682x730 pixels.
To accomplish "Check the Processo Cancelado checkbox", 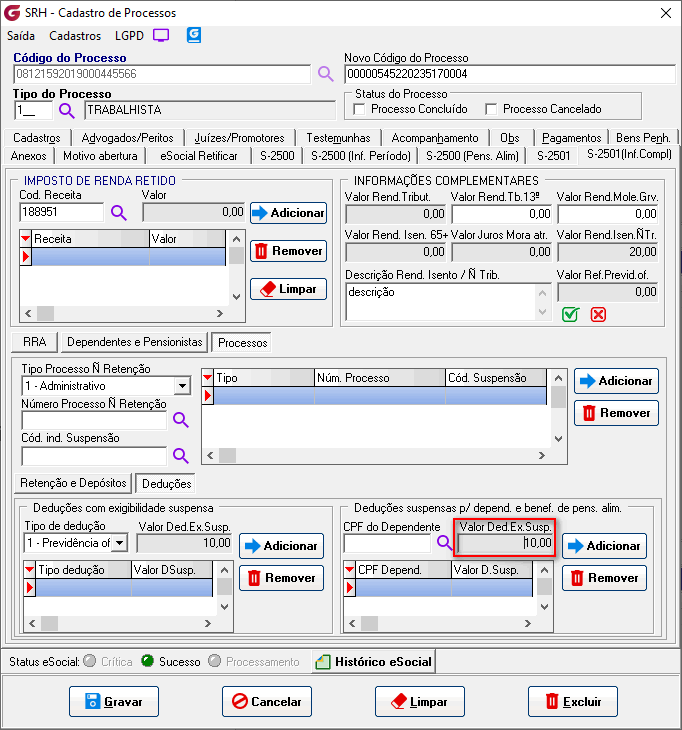I will pyautogui.click(x=491, y=109).
